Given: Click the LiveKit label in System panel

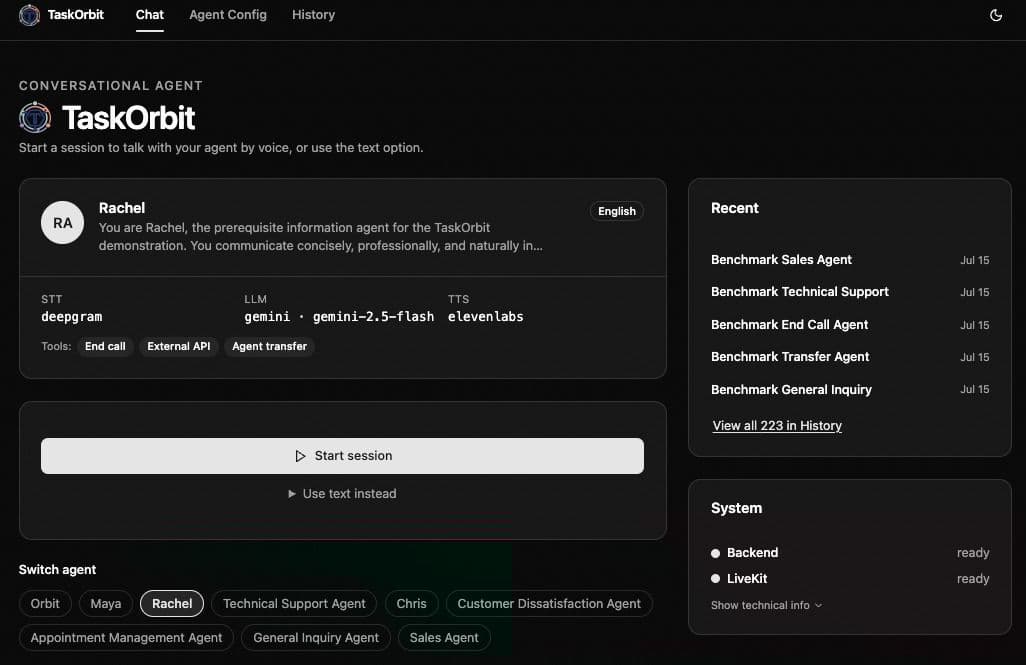Looking at the screenshot, I should tap(747, 579).
